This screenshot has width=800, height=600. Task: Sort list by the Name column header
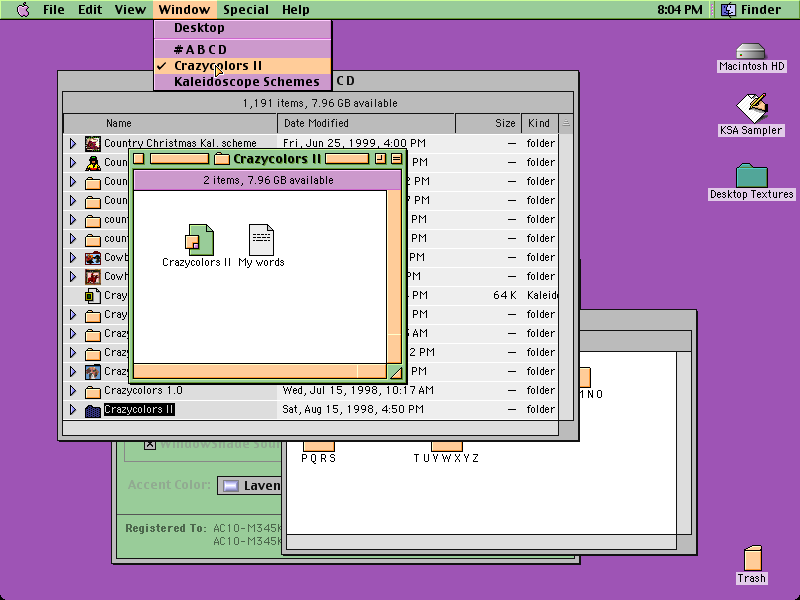(x=170, y=123)
